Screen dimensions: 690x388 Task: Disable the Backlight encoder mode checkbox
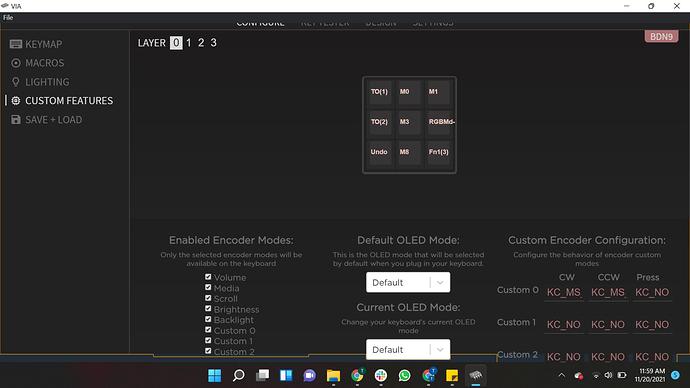point(208,319)
